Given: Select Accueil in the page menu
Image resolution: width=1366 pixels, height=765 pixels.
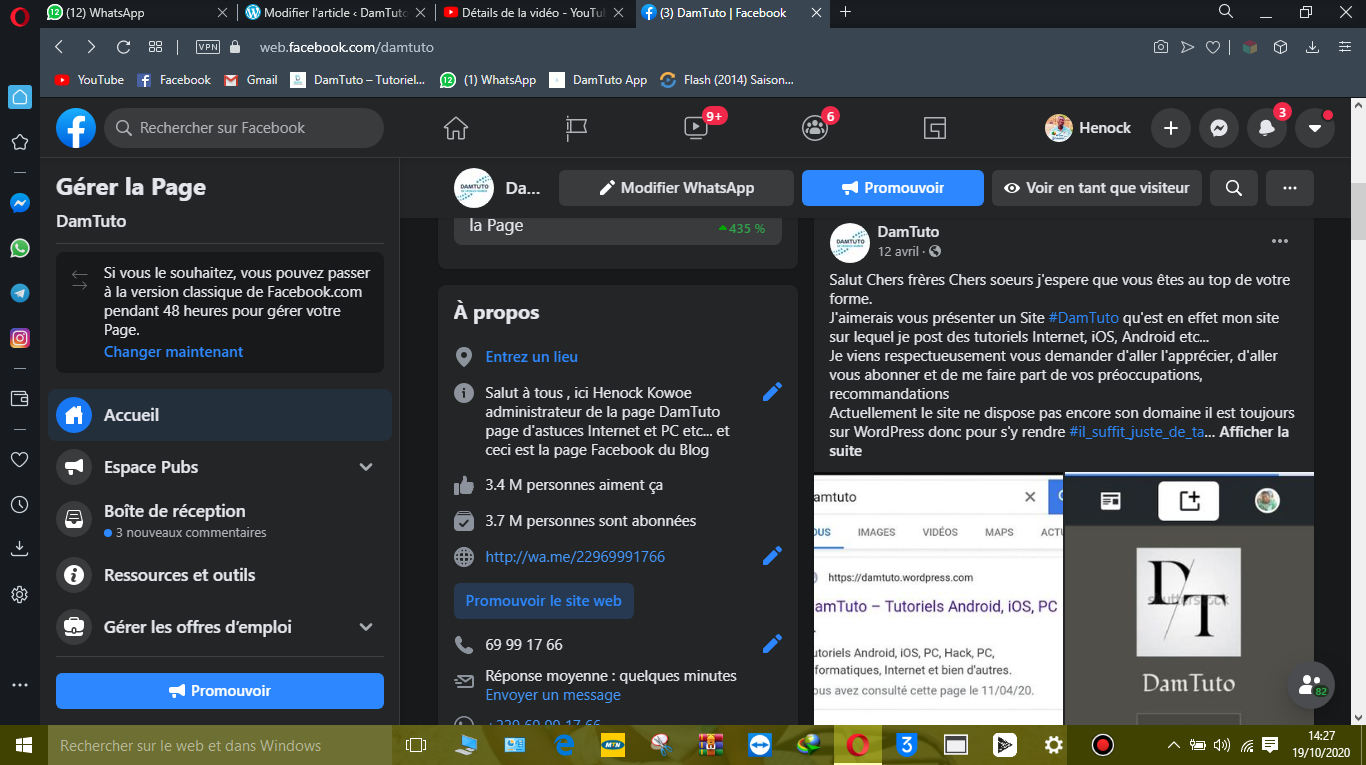Looking at the screenshot, I should (220, 415).
